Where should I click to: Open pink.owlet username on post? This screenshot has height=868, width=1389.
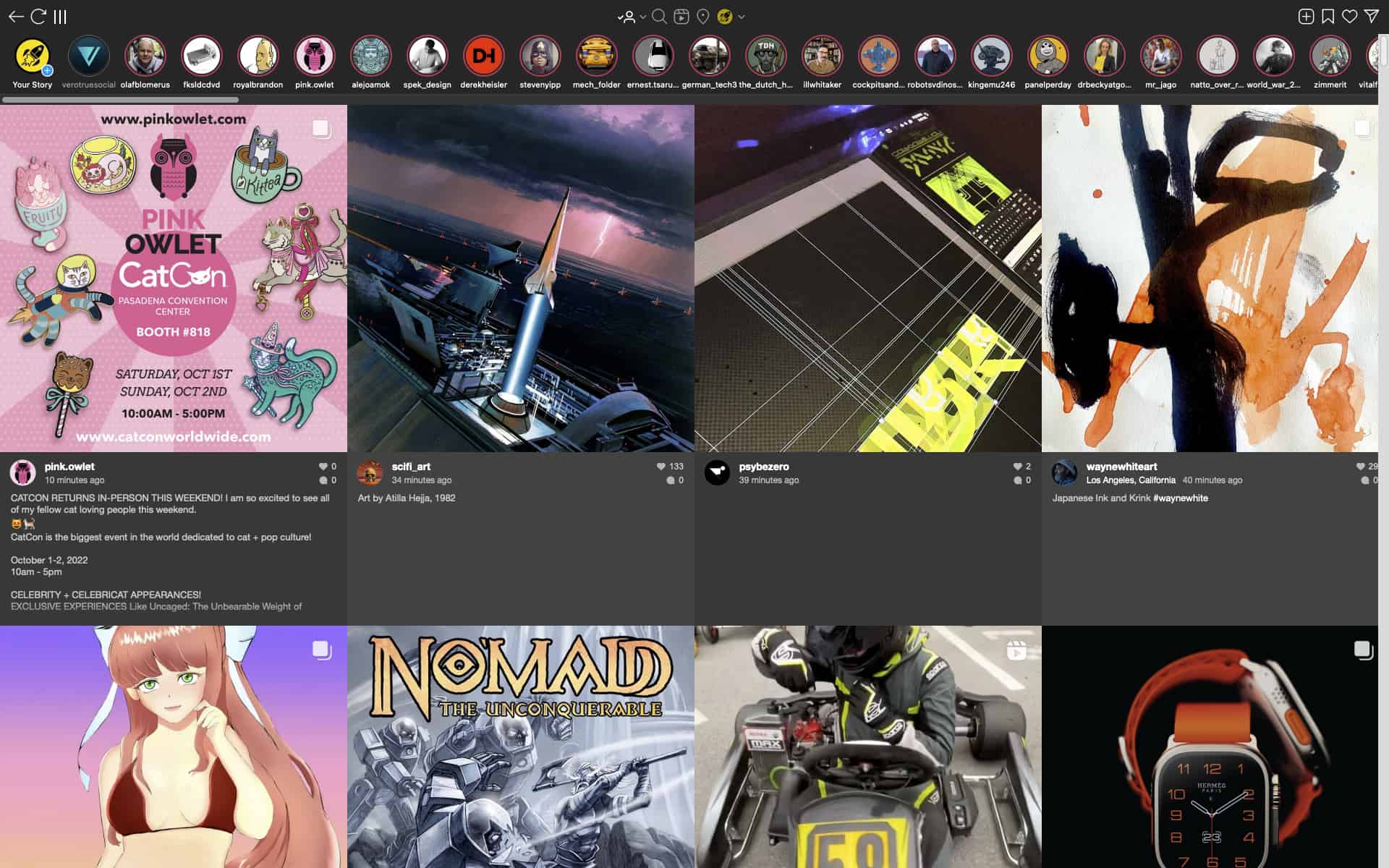point(69,467)
